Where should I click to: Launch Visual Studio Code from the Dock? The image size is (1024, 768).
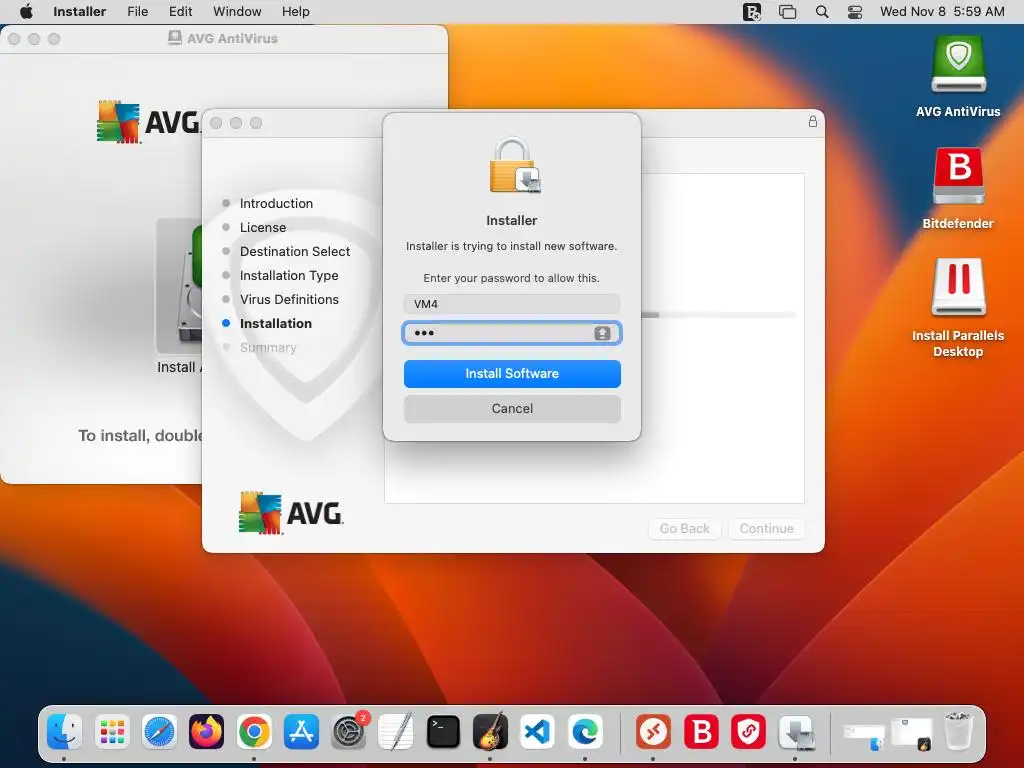(x=537, y=731)
